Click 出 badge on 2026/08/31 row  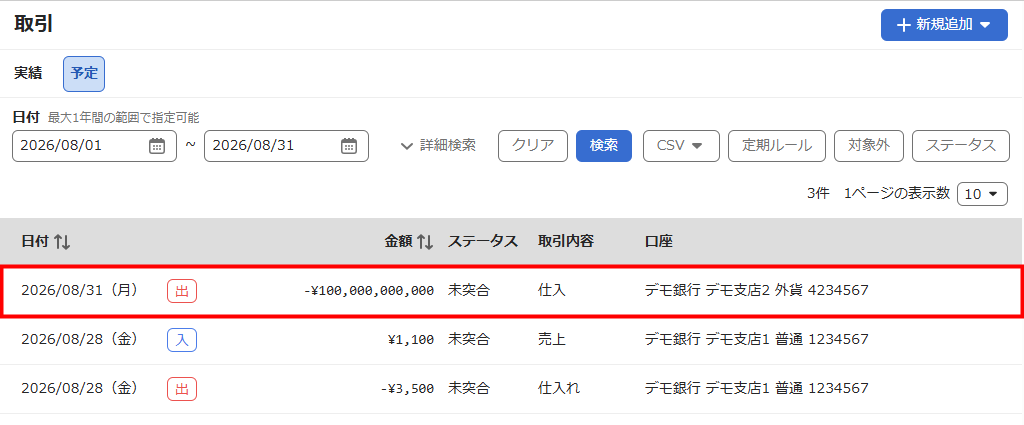182,291
